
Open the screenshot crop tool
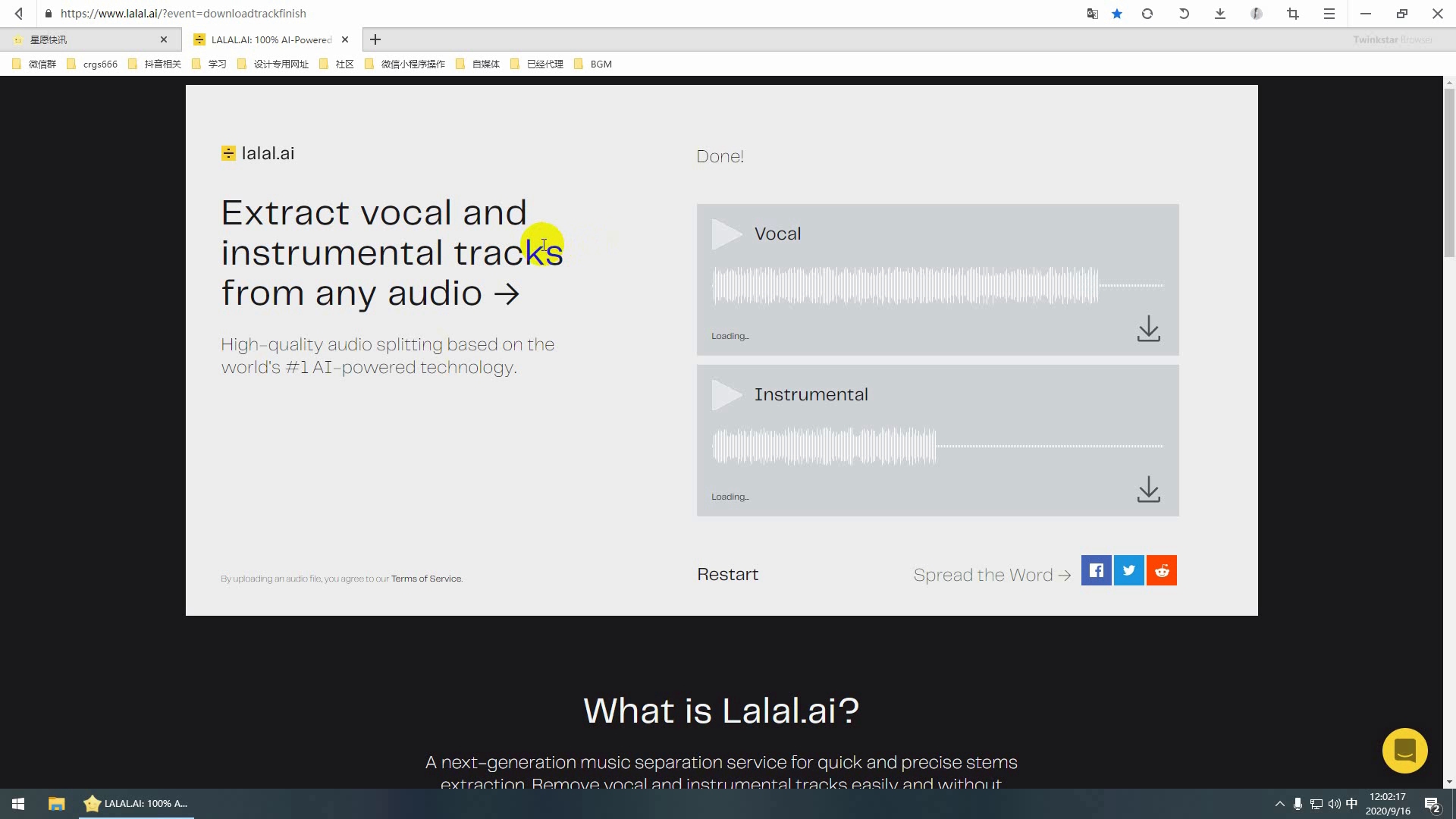pos(1293,14)
